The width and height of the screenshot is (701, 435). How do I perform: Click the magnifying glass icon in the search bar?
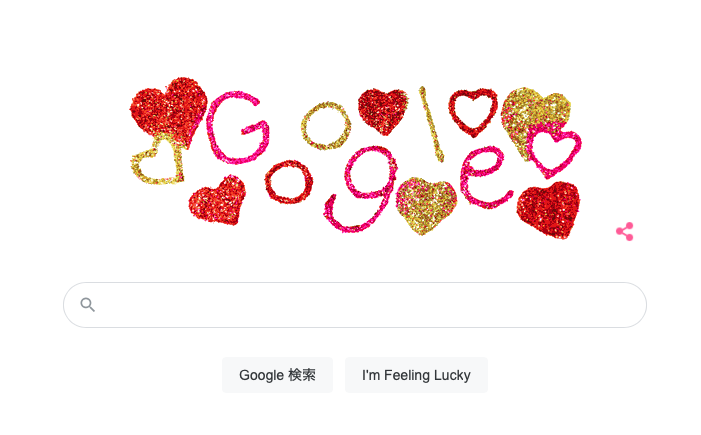[88, 305]
